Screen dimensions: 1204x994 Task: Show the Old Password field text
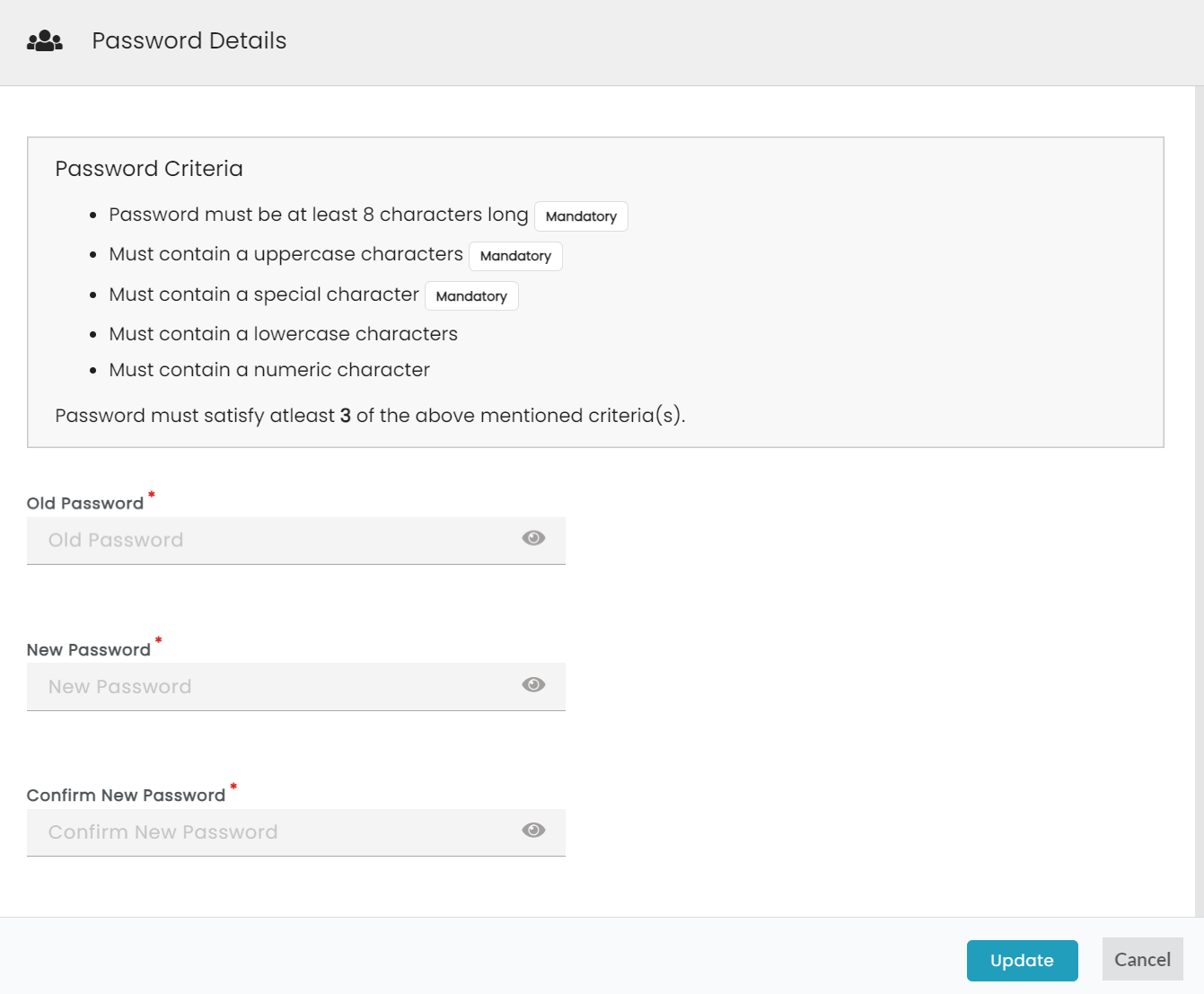click(x=533, y=539)
